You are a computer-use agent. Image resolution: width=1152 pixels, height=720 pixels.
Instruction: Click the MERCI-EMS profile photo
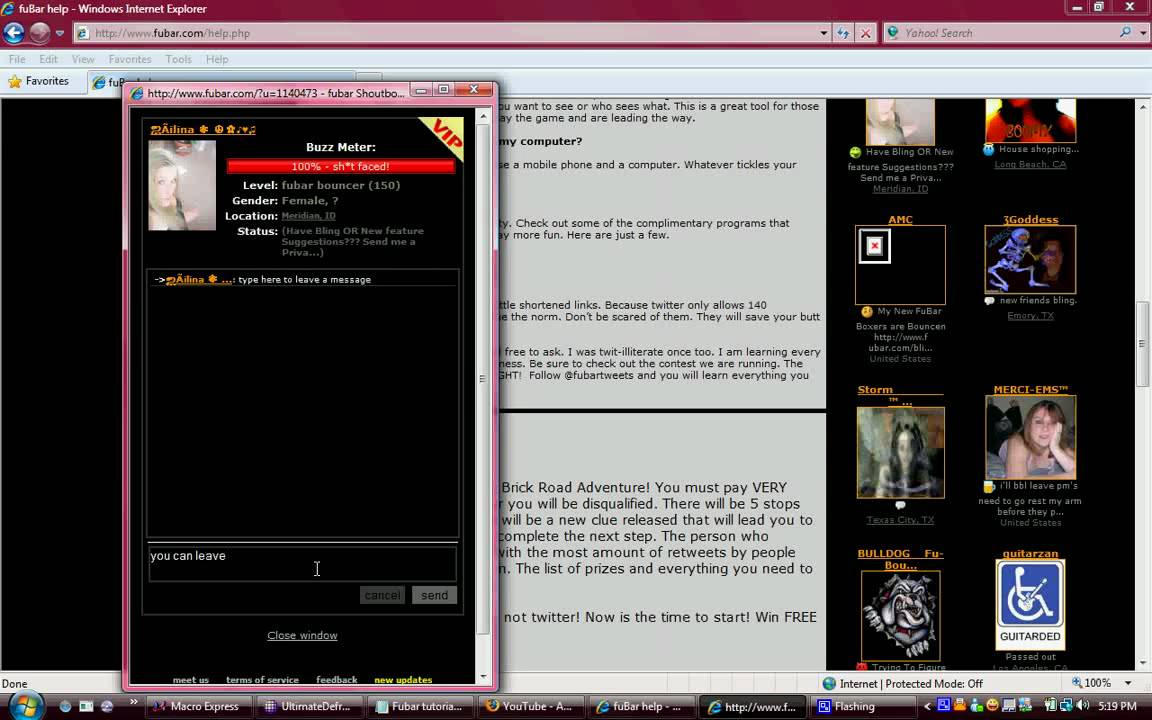pos(1030,438)
